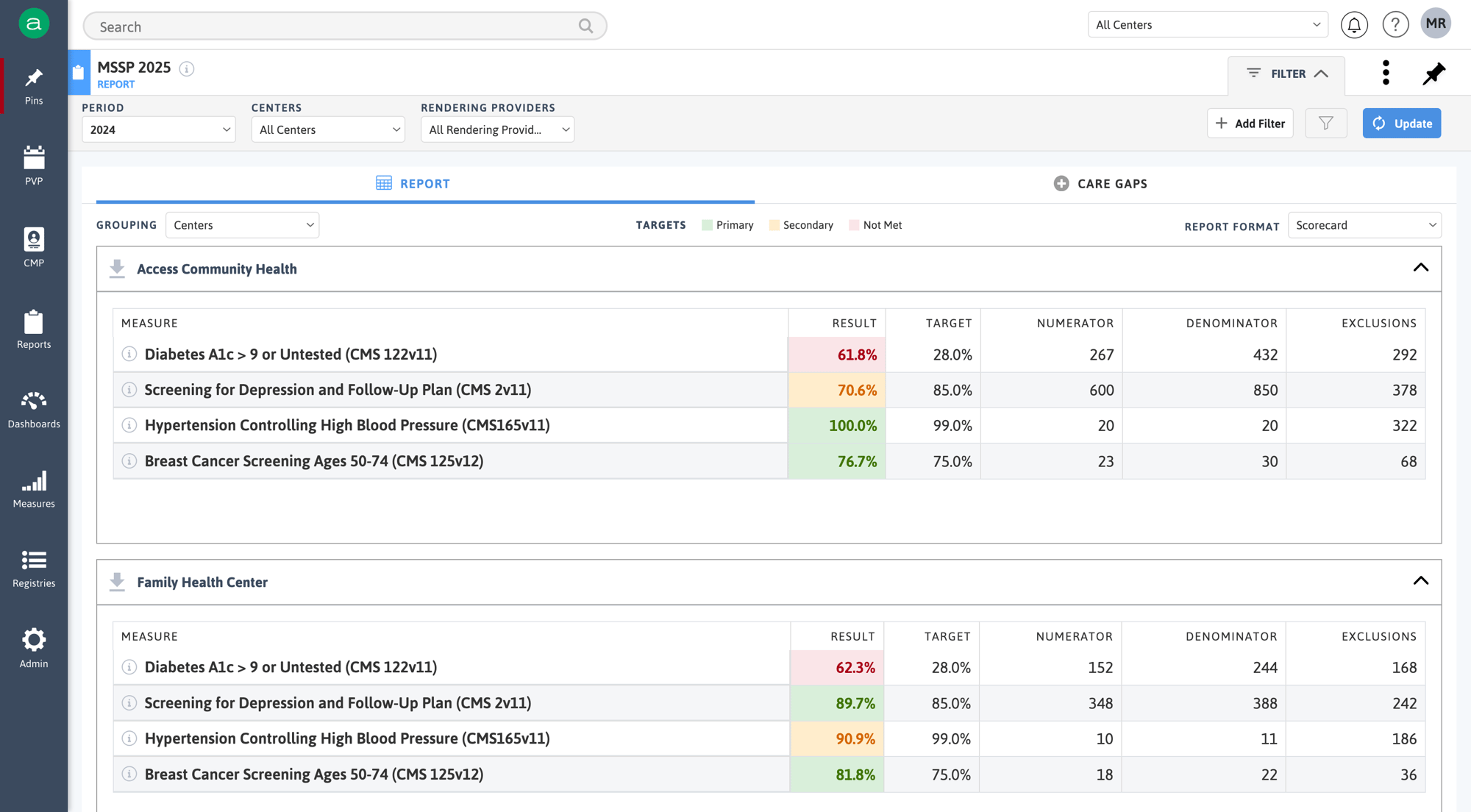Open the Measures sidebar section
Viewport: 1471px width, 812px height.
tap(34, 490)
